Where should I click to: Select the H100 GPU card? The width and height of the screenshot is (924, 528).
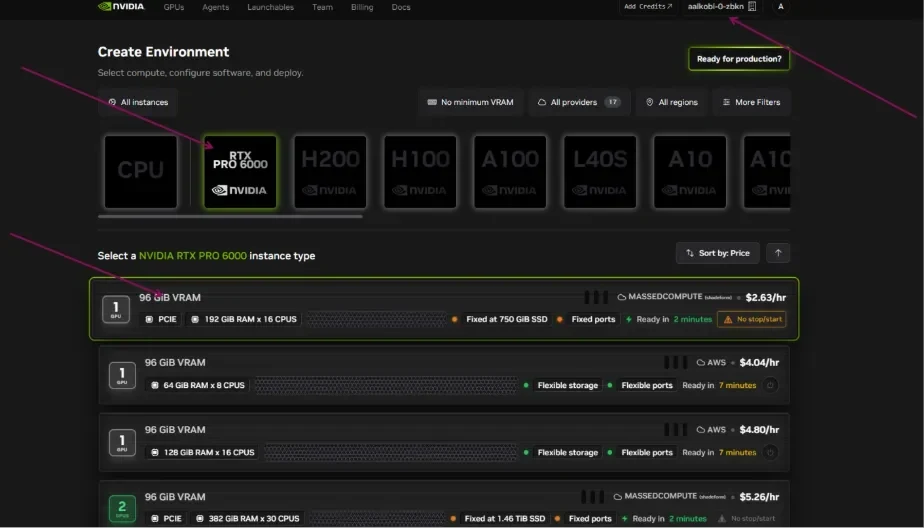420,171
